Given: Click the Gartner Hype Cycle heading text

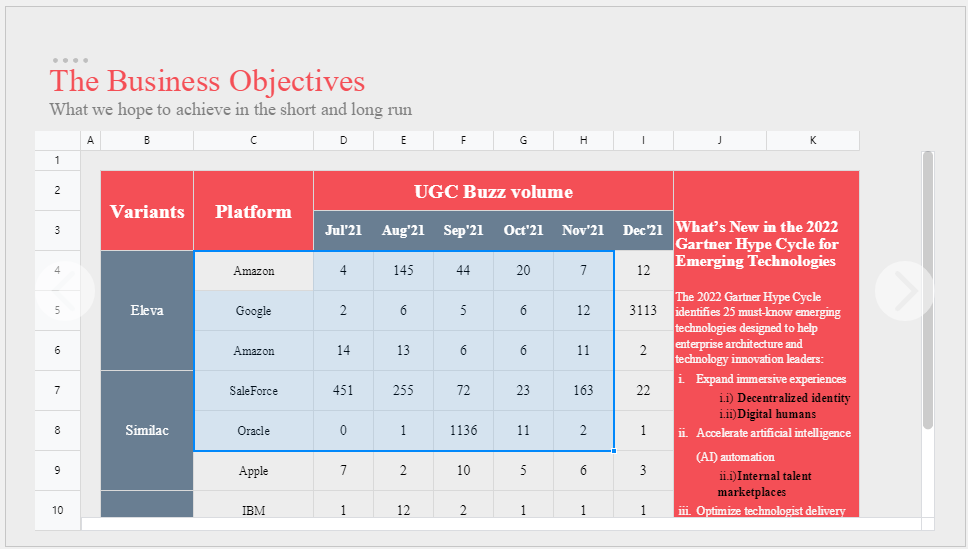Looking at the screenshot, I should coord(757,244).
